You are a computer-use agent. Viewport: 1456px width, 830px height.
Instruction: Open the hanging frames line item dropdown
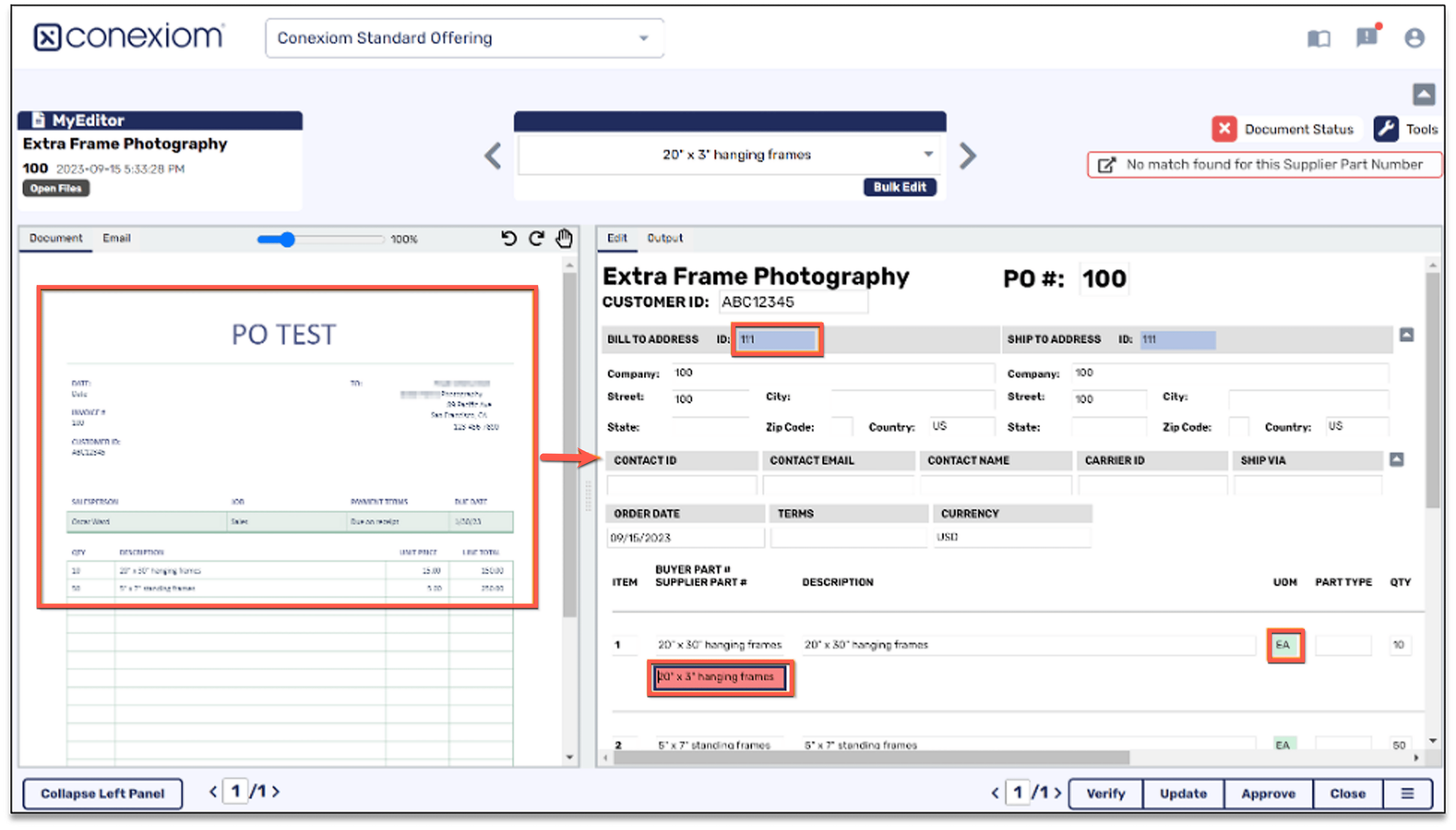(x=928, y=154)
